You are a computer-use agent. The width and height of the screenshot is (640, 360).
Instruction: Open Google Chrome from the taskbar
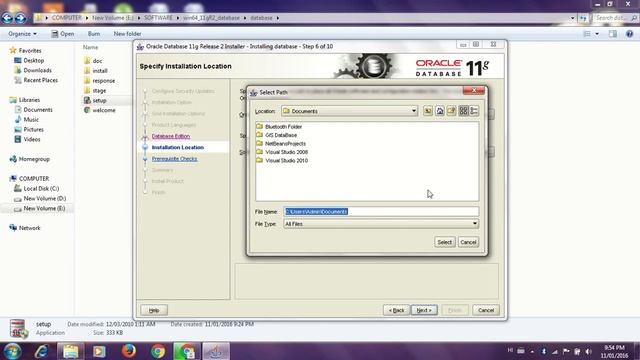158,351
